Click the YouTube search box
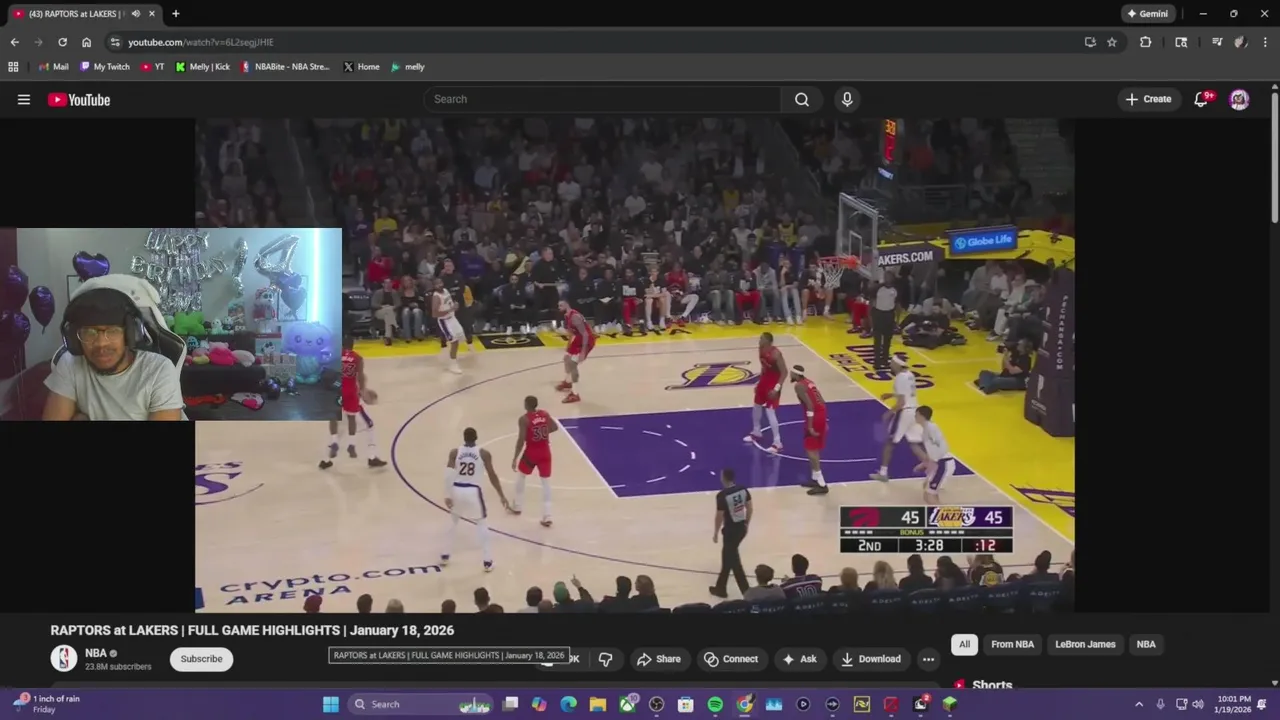Screen dimensions: 1280x720 [x=602, y=99]
